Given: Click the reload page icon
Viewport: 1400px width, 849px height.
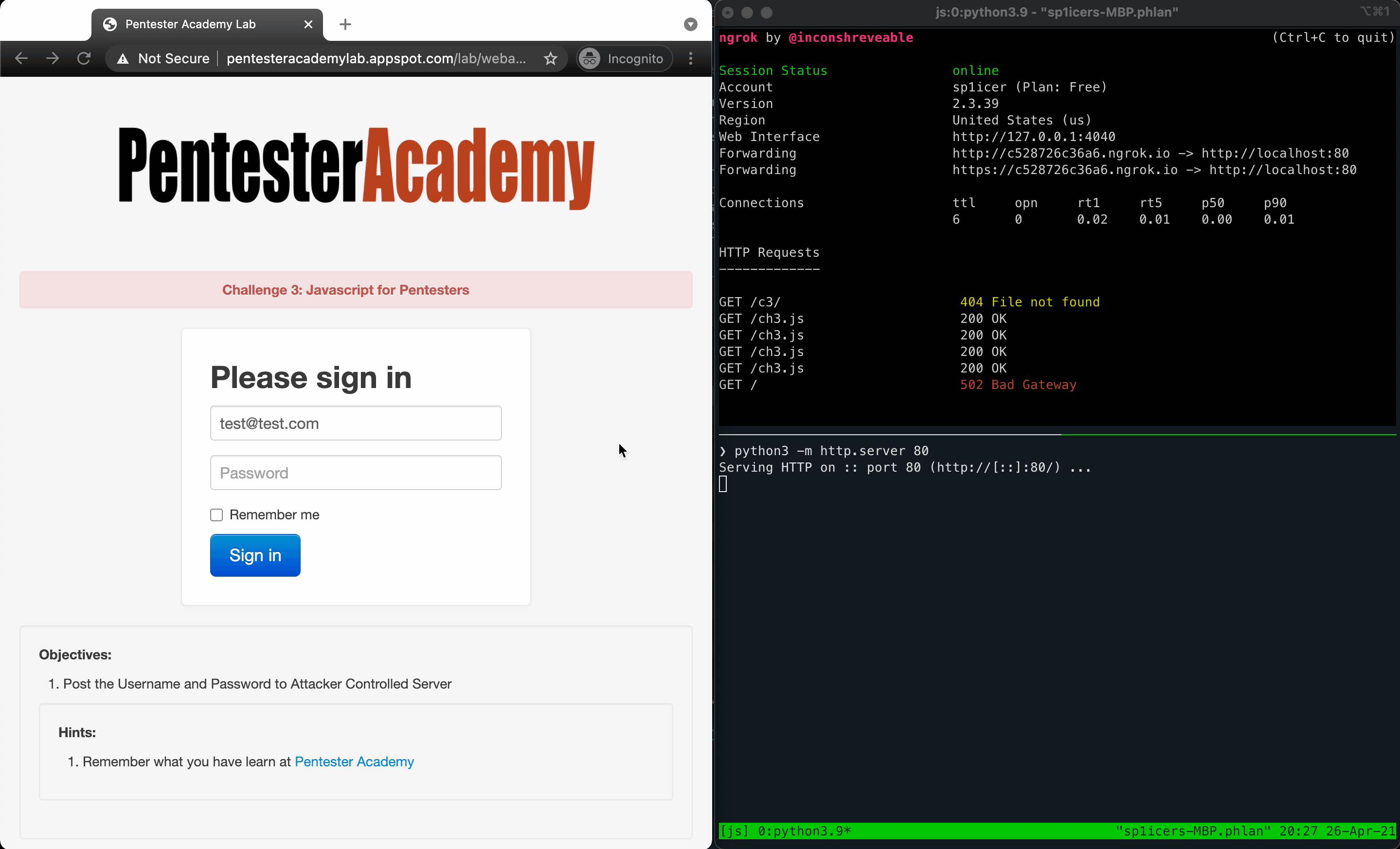Looking at the screenshot, I should pyautogui.click(x=84, y=58).
